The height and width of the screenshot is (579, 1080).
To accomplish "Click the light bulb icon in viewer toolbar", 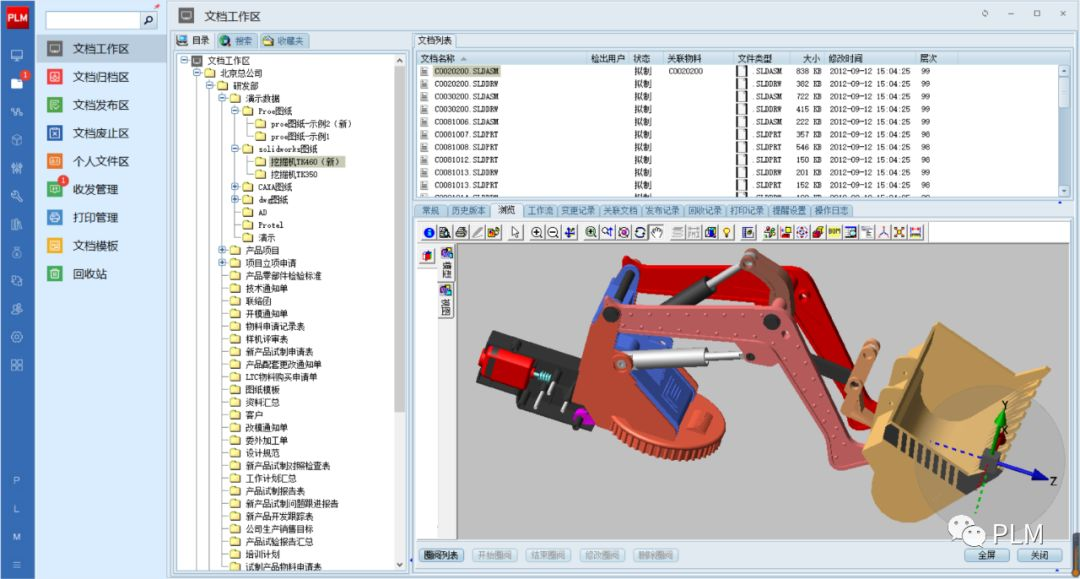I will pos(727,232).
